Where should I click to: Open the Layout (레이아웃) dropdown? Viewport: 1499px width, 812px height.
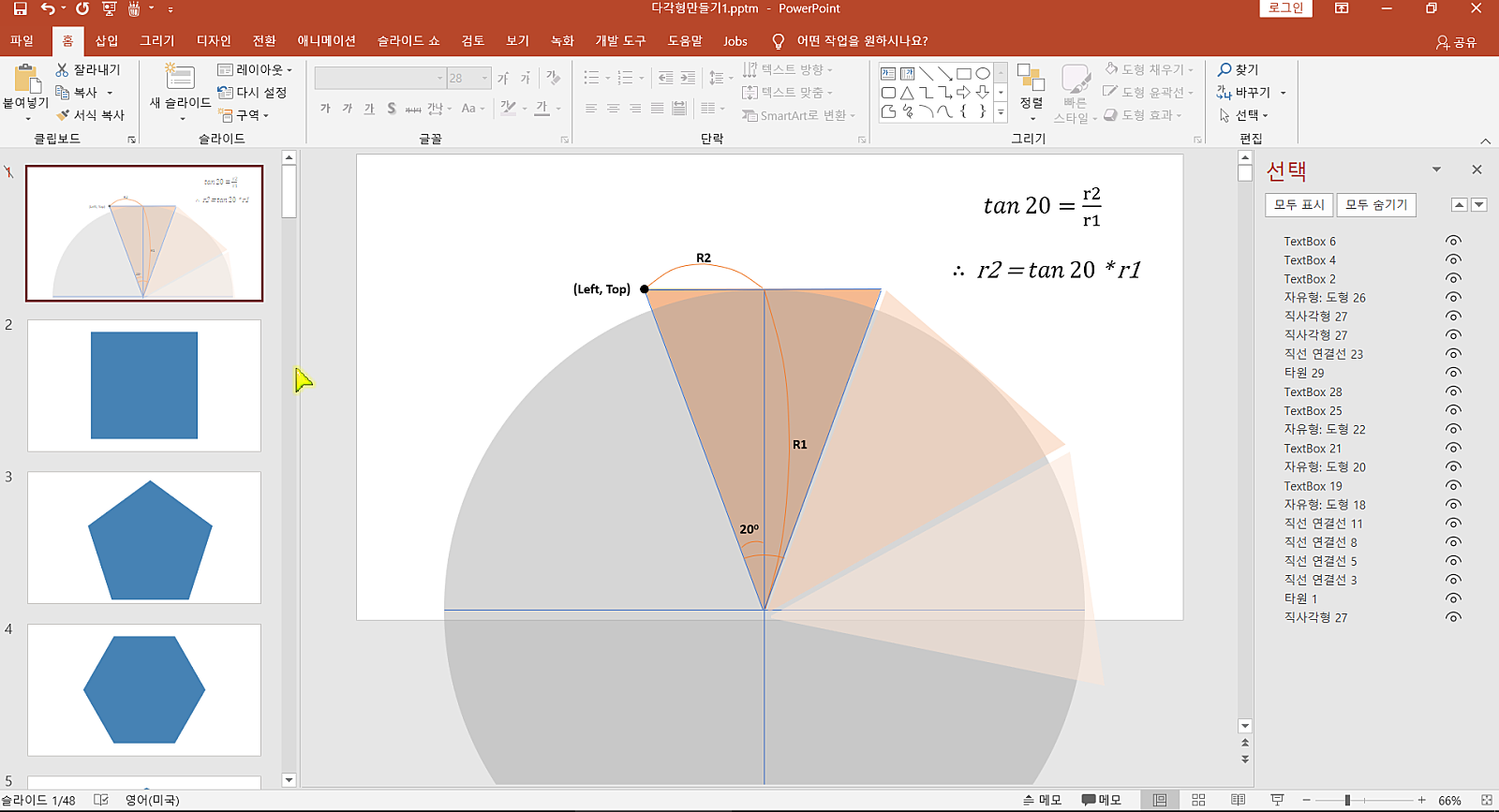pyautogui.click(x=255, y=69)
